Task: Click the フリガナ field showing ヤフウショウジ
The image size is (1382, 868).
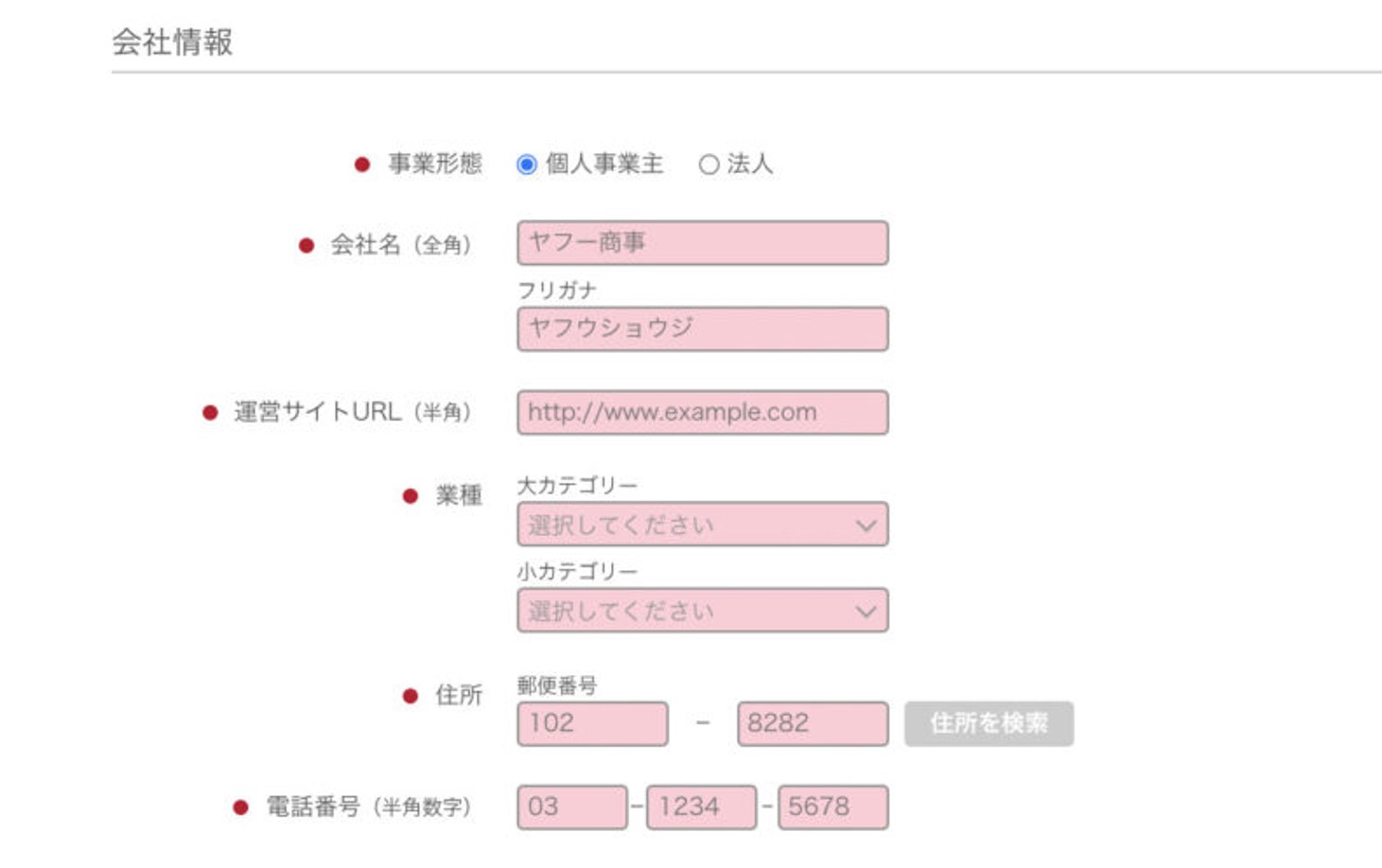Action: pos(703,328)
